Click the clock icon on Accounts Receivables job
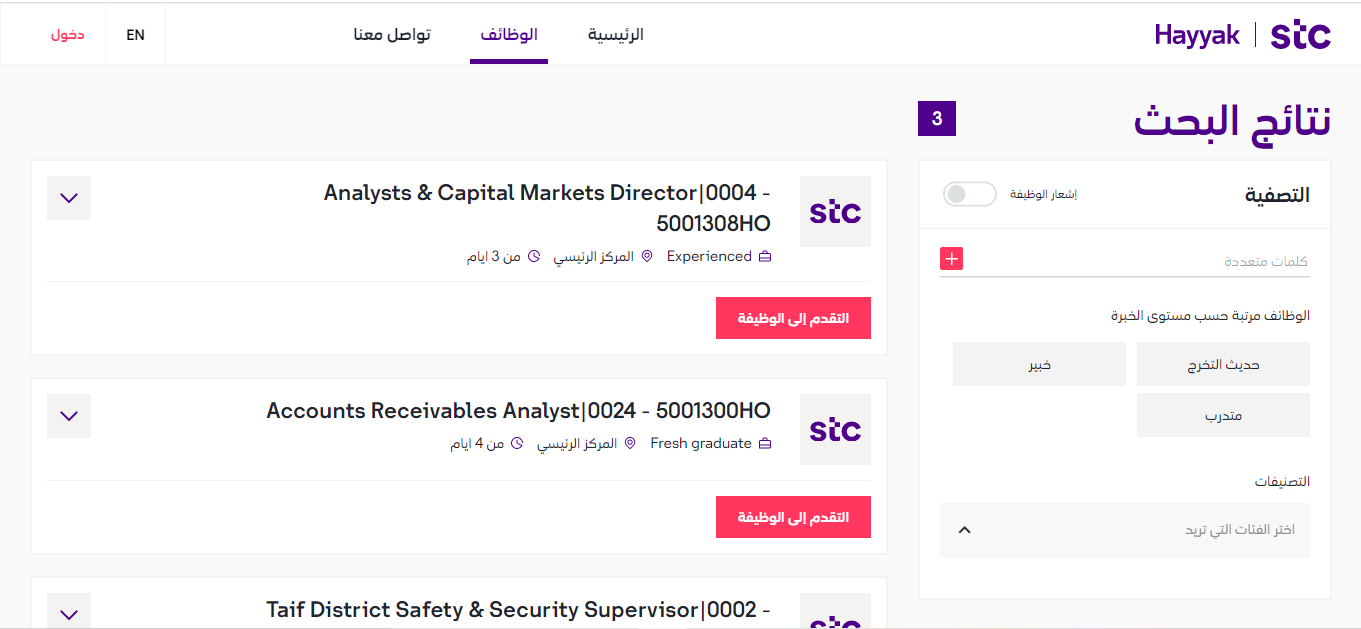1361x629 pixels. [x=517, y=443]
